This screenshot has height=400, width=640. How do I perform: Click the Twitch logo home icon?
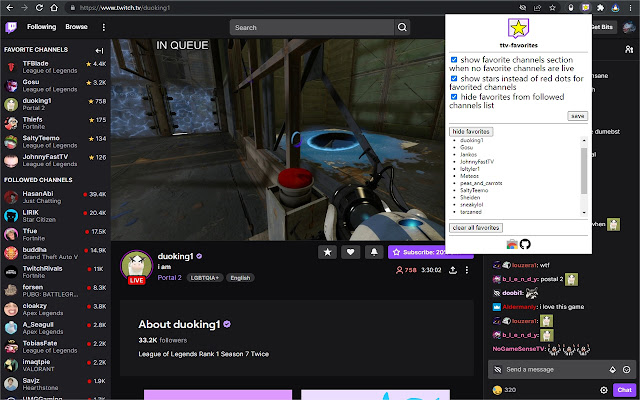[11, 27]
